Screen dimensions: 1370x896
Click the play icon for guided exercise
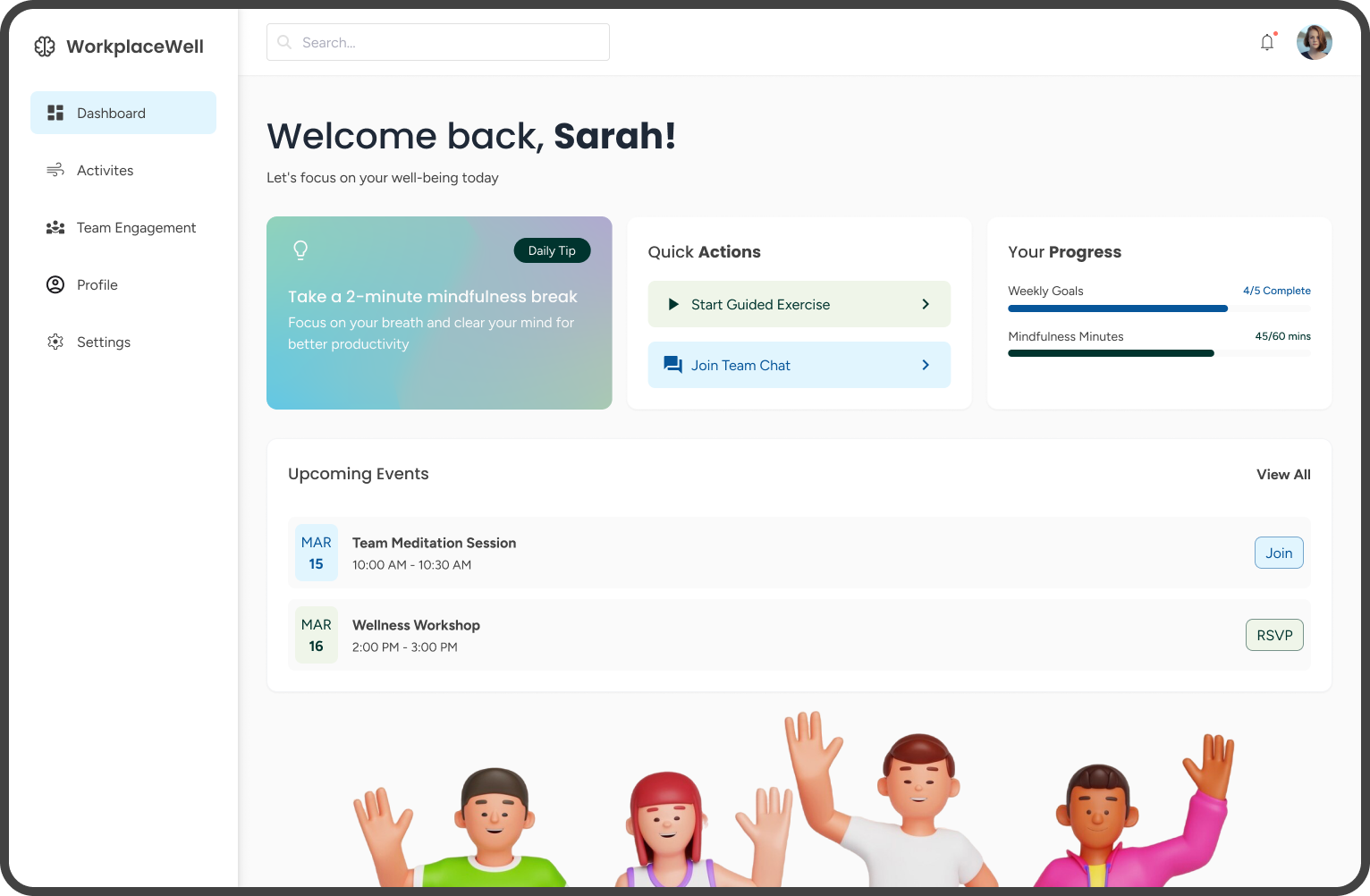(x=673, y=304)
